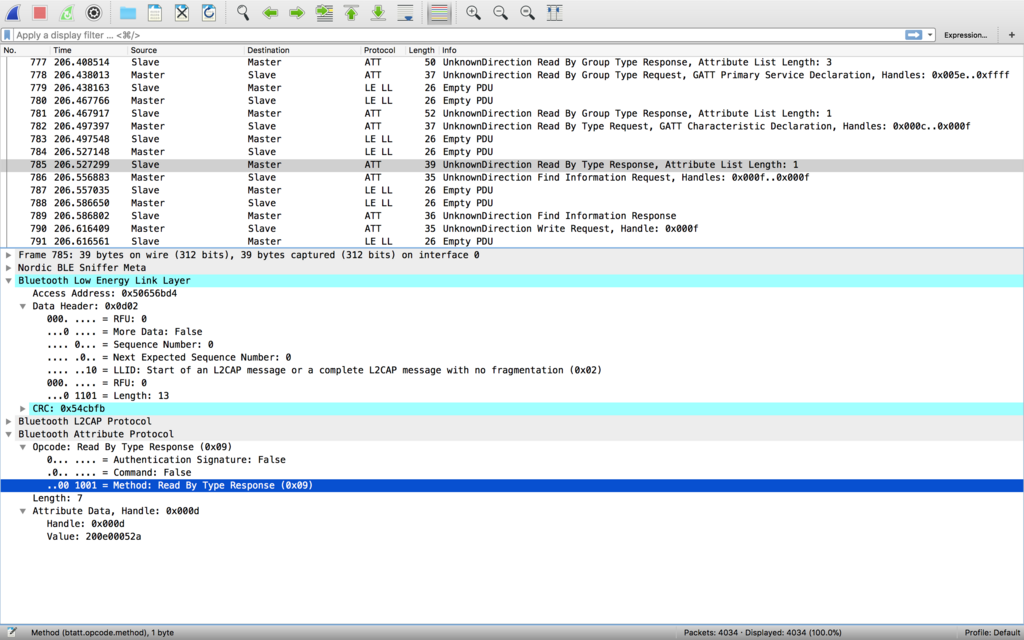Expand Bluetooth L2CAP Protocol
Viewport: 1024px width, 640px height.
click(8, 421)
